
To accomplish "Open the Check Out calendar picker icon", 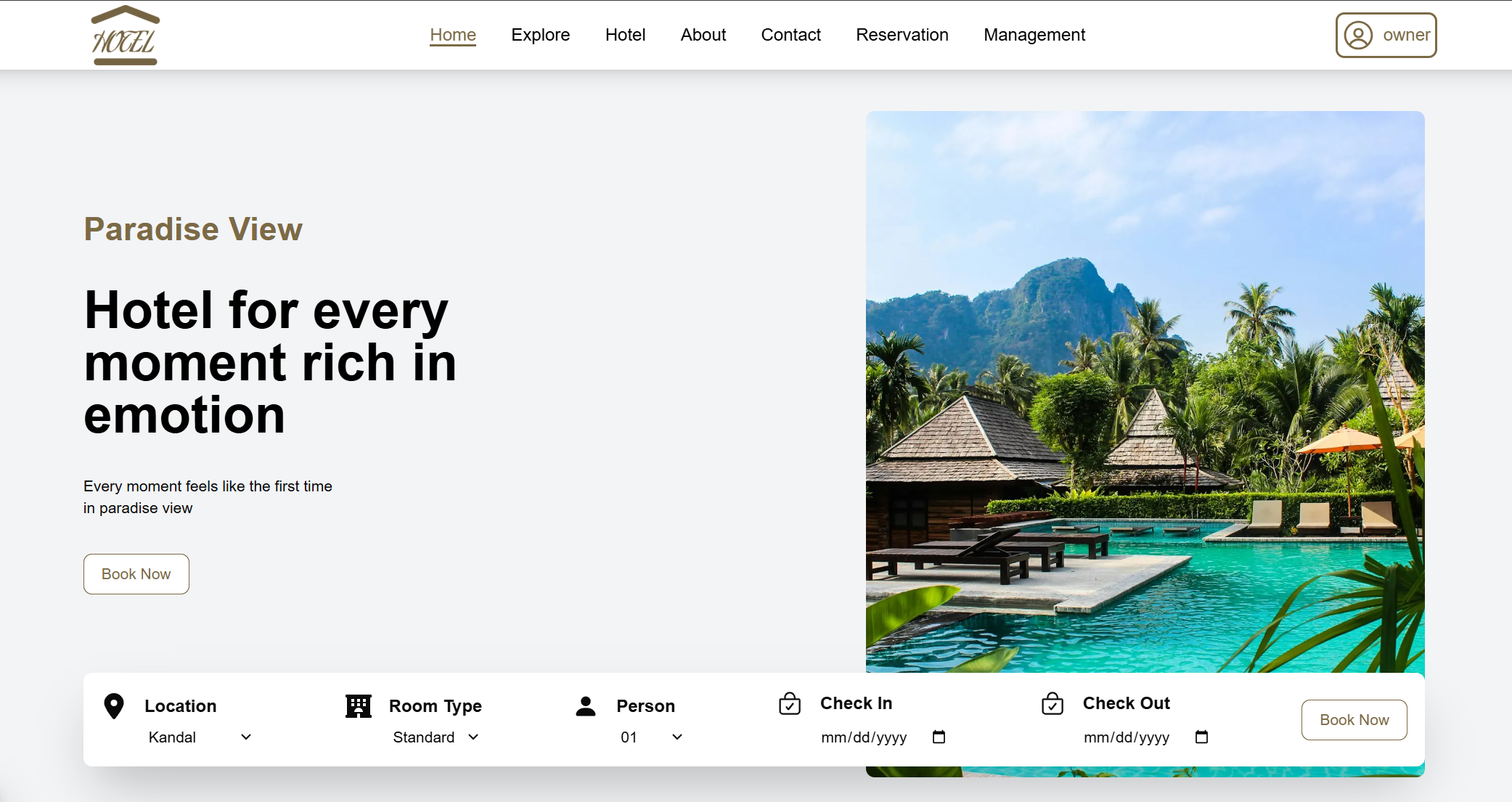I will (x=1201, y=737).
